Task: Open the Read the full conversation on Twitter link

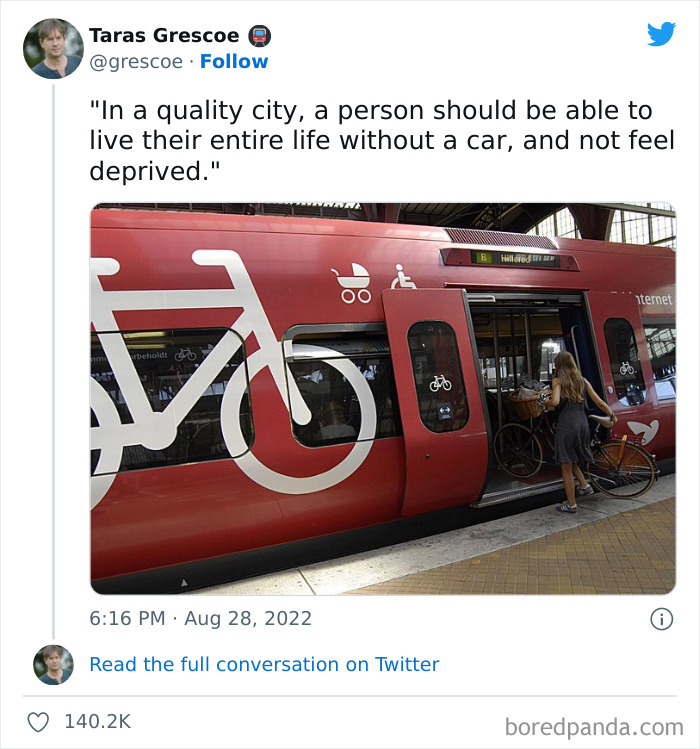Action: pyautogui.click(x=264, y=665)
